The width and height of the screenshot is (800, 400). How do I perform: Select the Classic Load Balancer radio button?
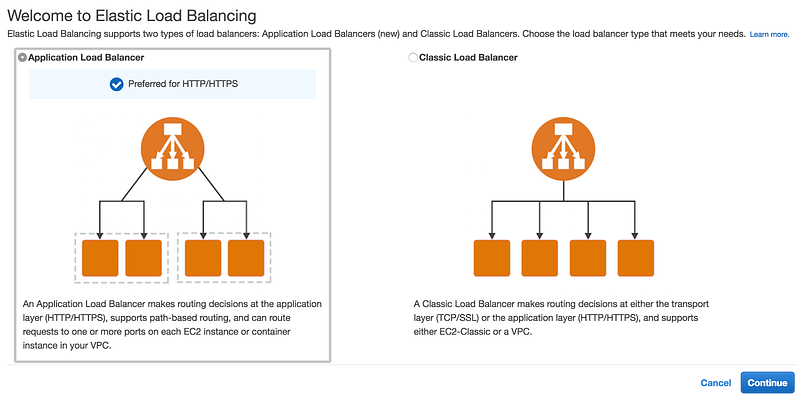click(x=413, y=58)
